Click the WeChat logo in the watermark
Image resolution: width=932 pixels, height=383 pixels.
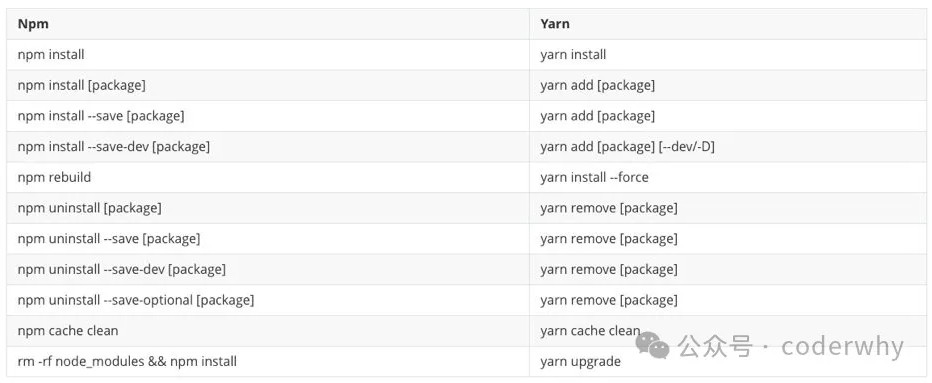tap(653, 345)
